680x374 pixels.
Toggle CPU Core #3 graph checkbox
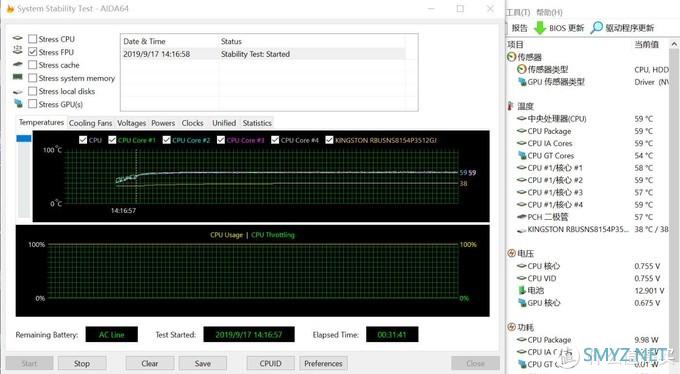[x=221, y=140]
